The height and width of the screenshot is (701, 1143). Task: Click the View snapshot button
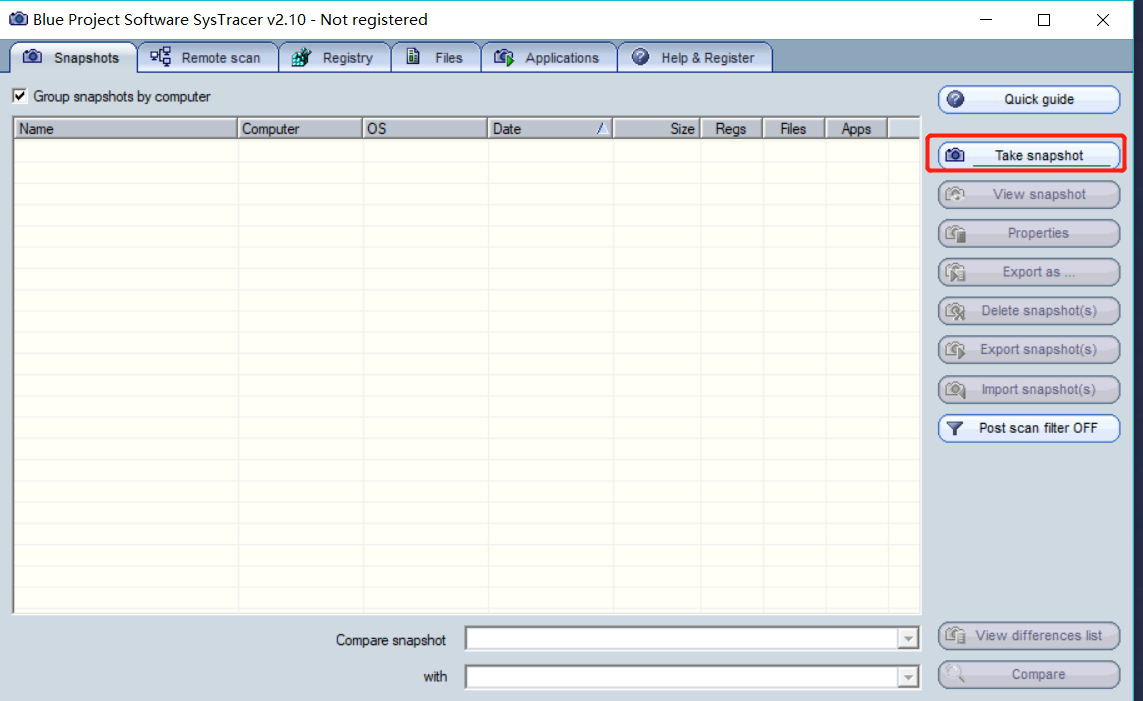[x=1029, y=195]
